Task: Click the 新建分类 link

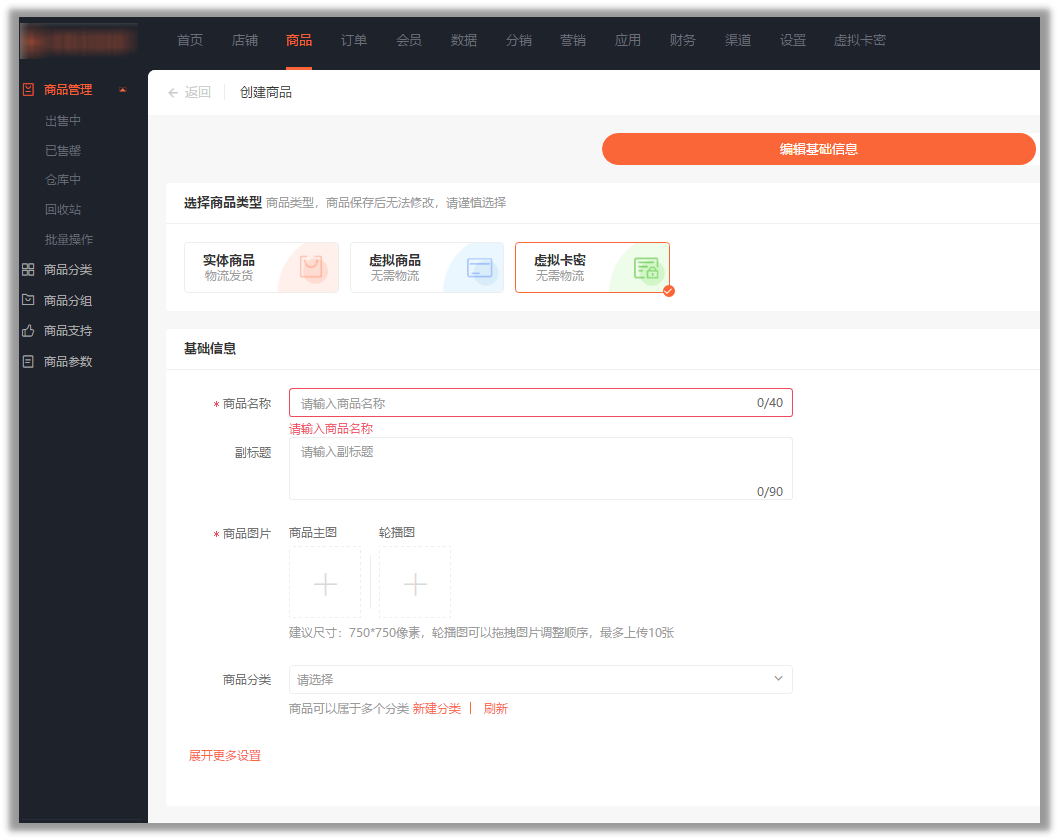Action: (x=437, y=709)
